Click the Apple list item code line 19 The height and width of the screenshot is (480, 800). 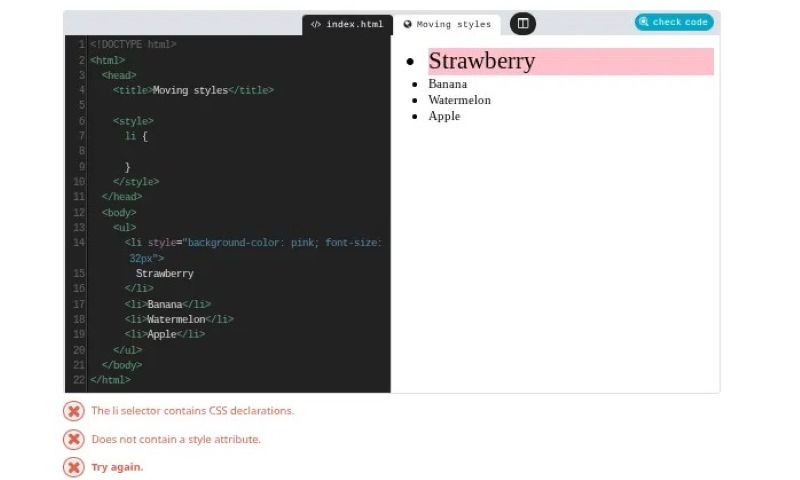pyautogui.click(x=164, y=335)
